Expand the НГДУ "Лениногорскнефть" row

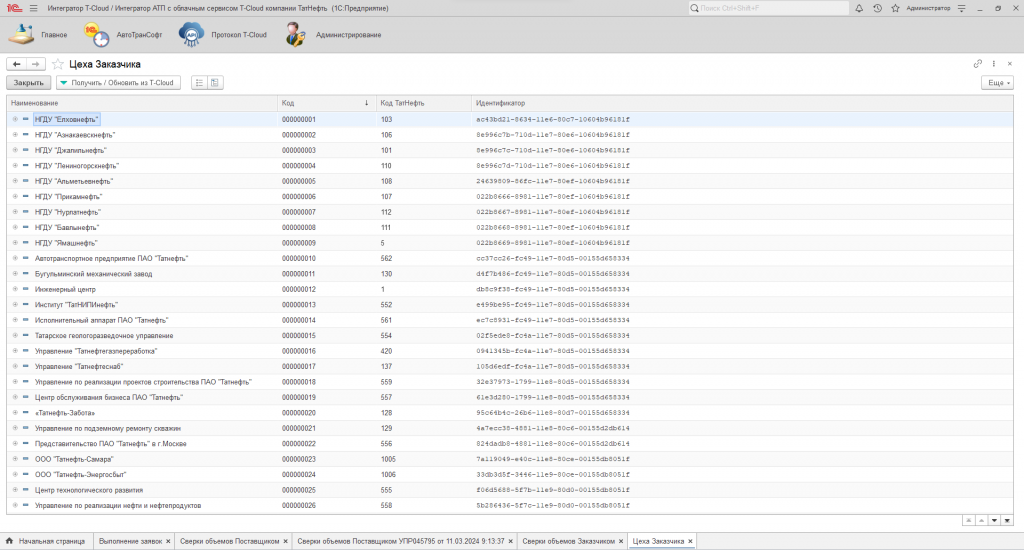coord(15,166)
